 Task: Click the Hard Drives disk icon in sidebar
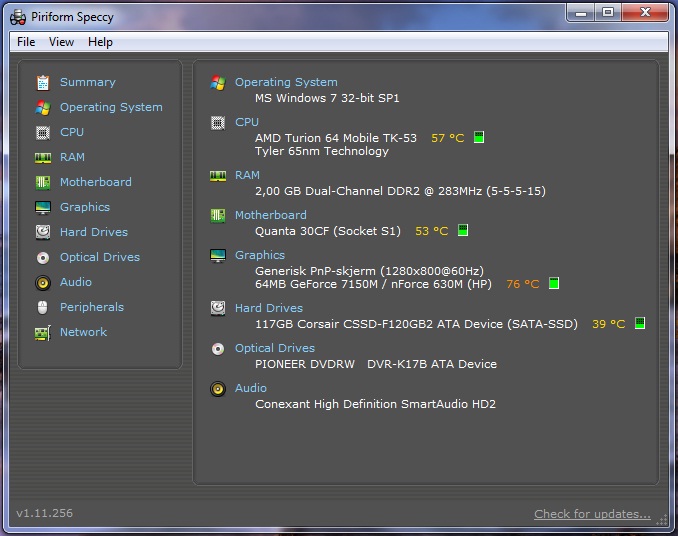point(43,233)
